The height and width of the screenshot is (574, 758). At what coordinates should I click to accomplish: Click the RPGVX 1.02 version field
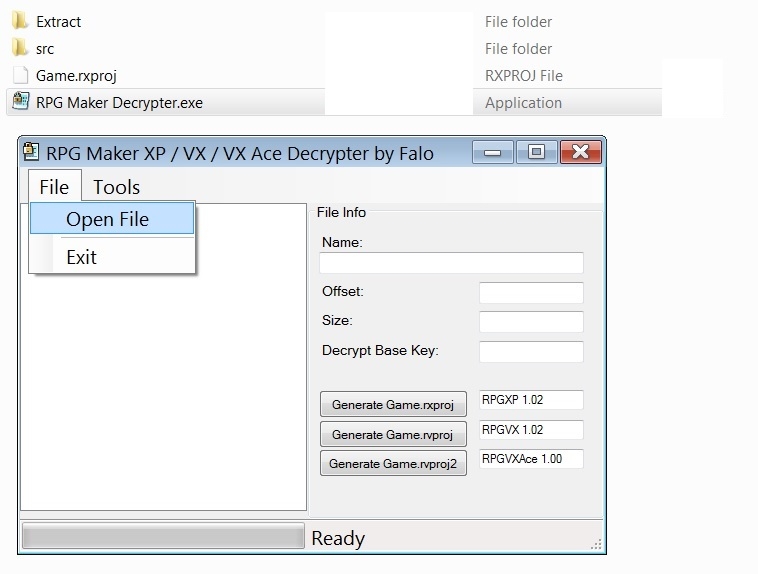531,429
